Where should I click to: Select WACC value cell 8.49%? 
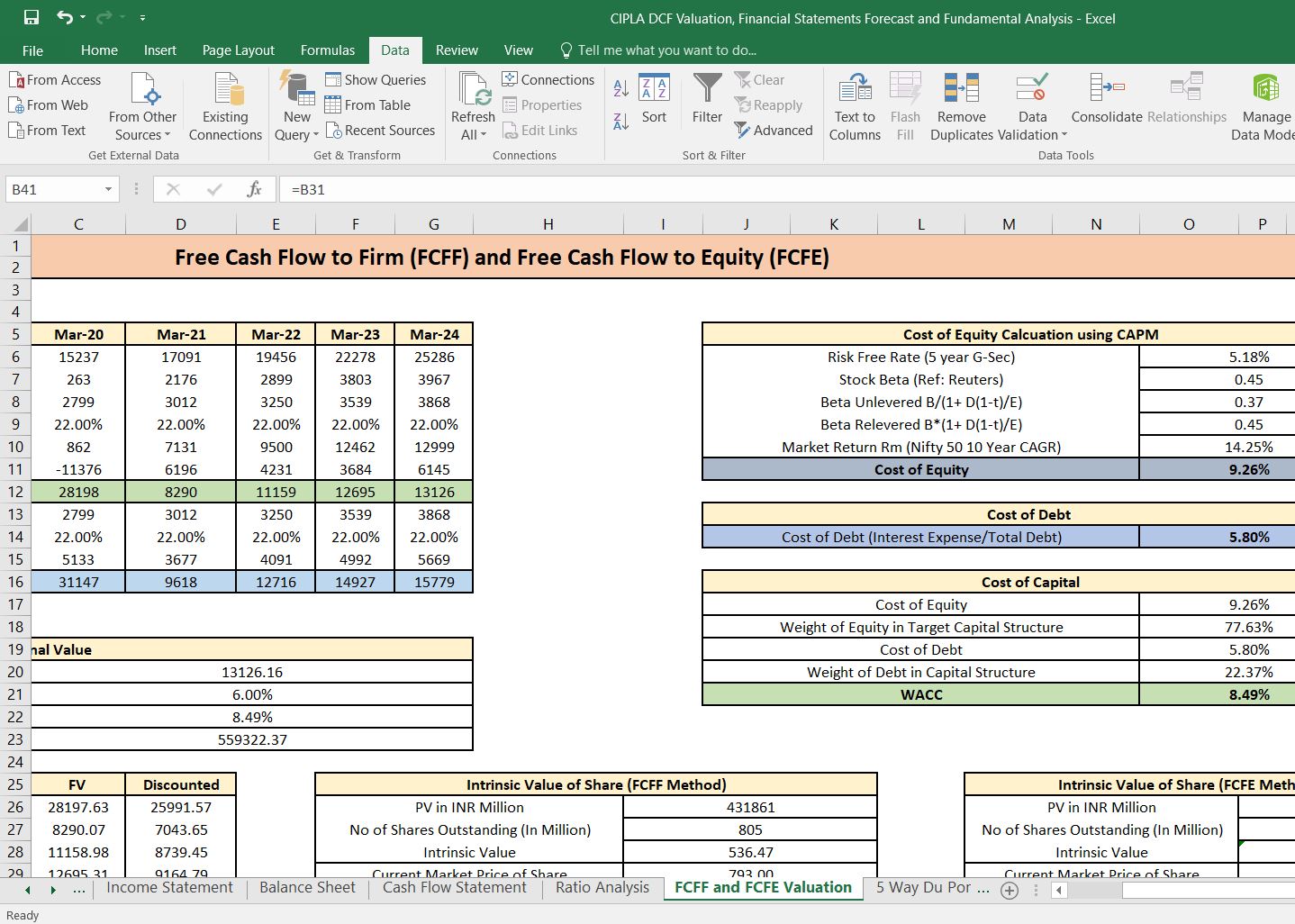tap(1218, 694)
